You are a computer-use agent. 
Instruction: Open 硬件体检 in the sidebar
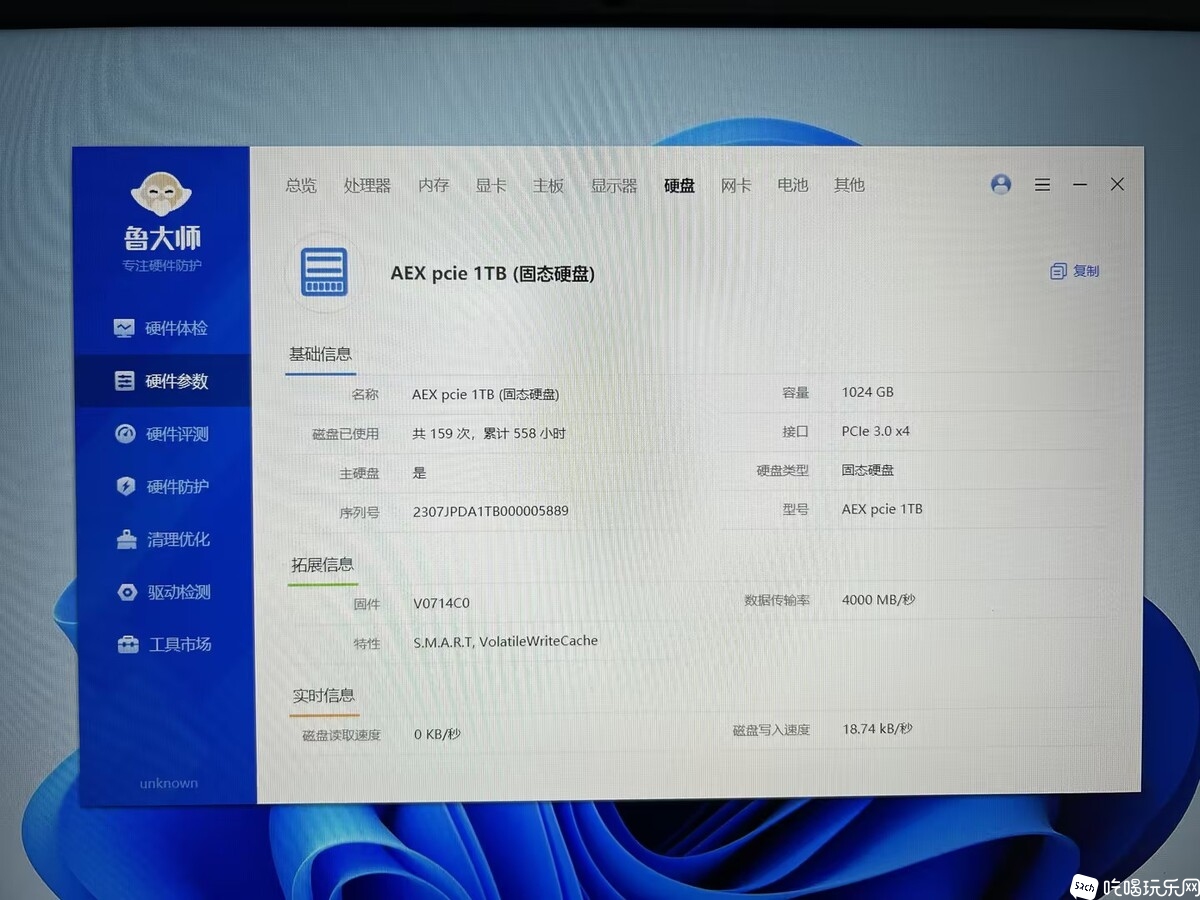pyautogui.click(x=161, y=328)
